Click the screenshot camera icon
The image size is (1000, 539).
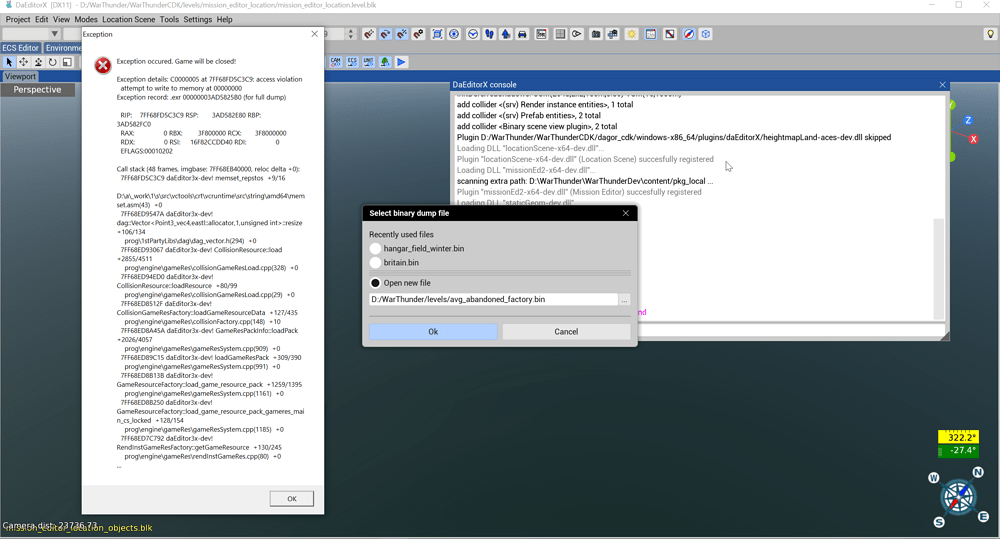tap(596, 34)
